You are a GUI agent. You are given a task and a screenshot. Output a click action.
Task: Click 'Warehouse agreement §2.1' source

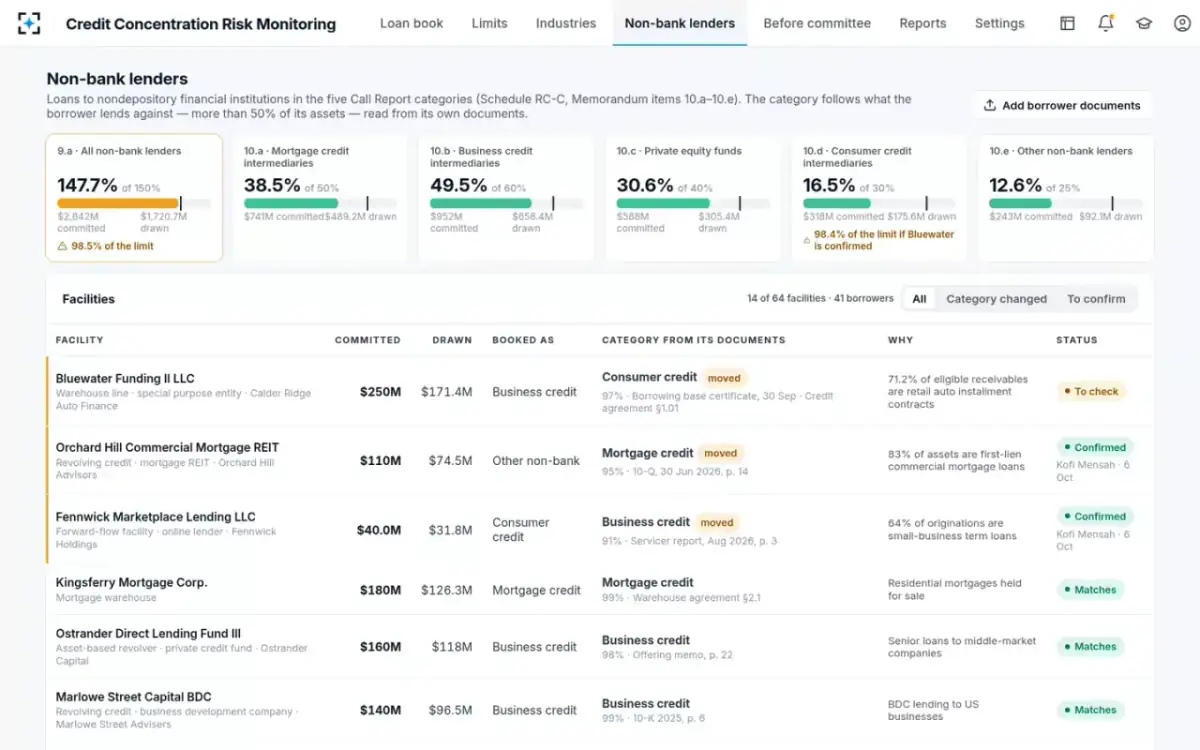pyautogui.click(x=696, y=598)
